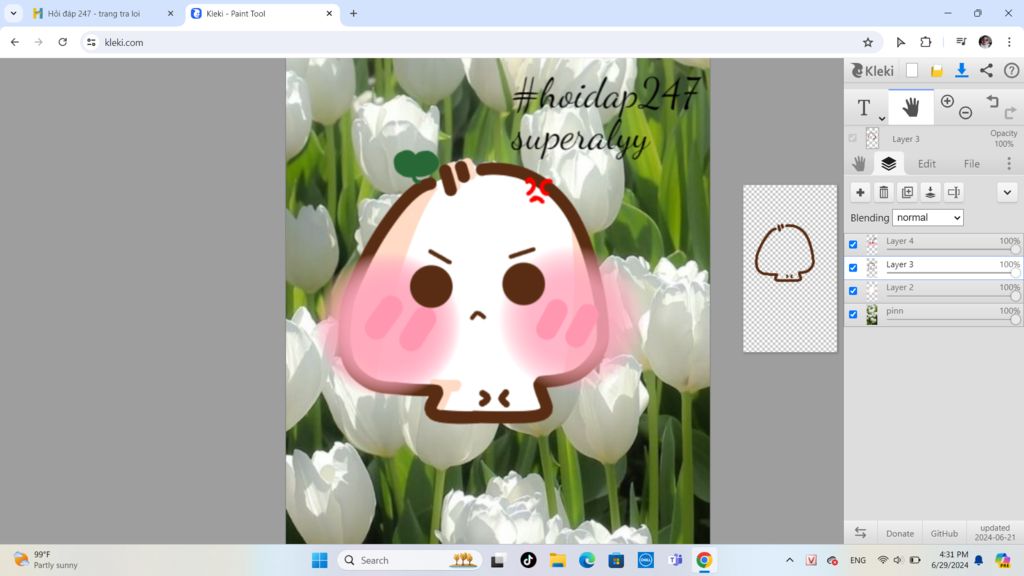Image resolution: width=1024 pixels, height=576 pixels.
Task: Open TikTok from the taskbar
Action: click(528, 560)
